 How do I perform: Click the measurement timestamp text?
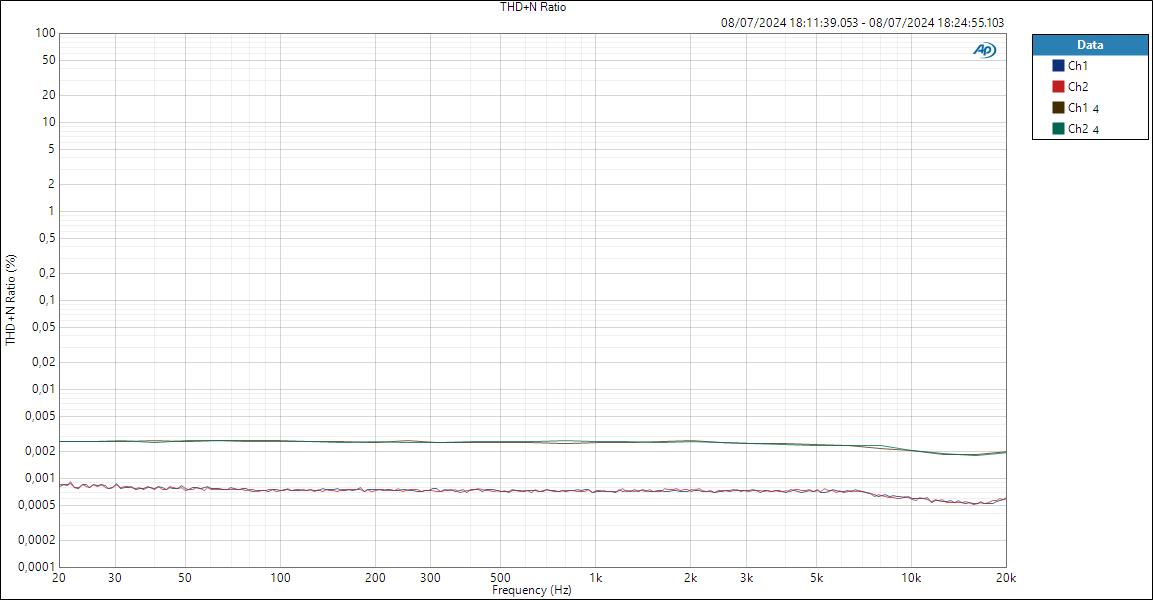[x=862, y=20]
